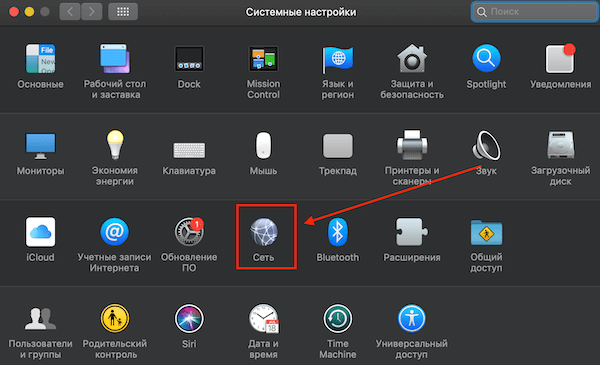Click the forward navigation arrow

(x=91, y=12)
